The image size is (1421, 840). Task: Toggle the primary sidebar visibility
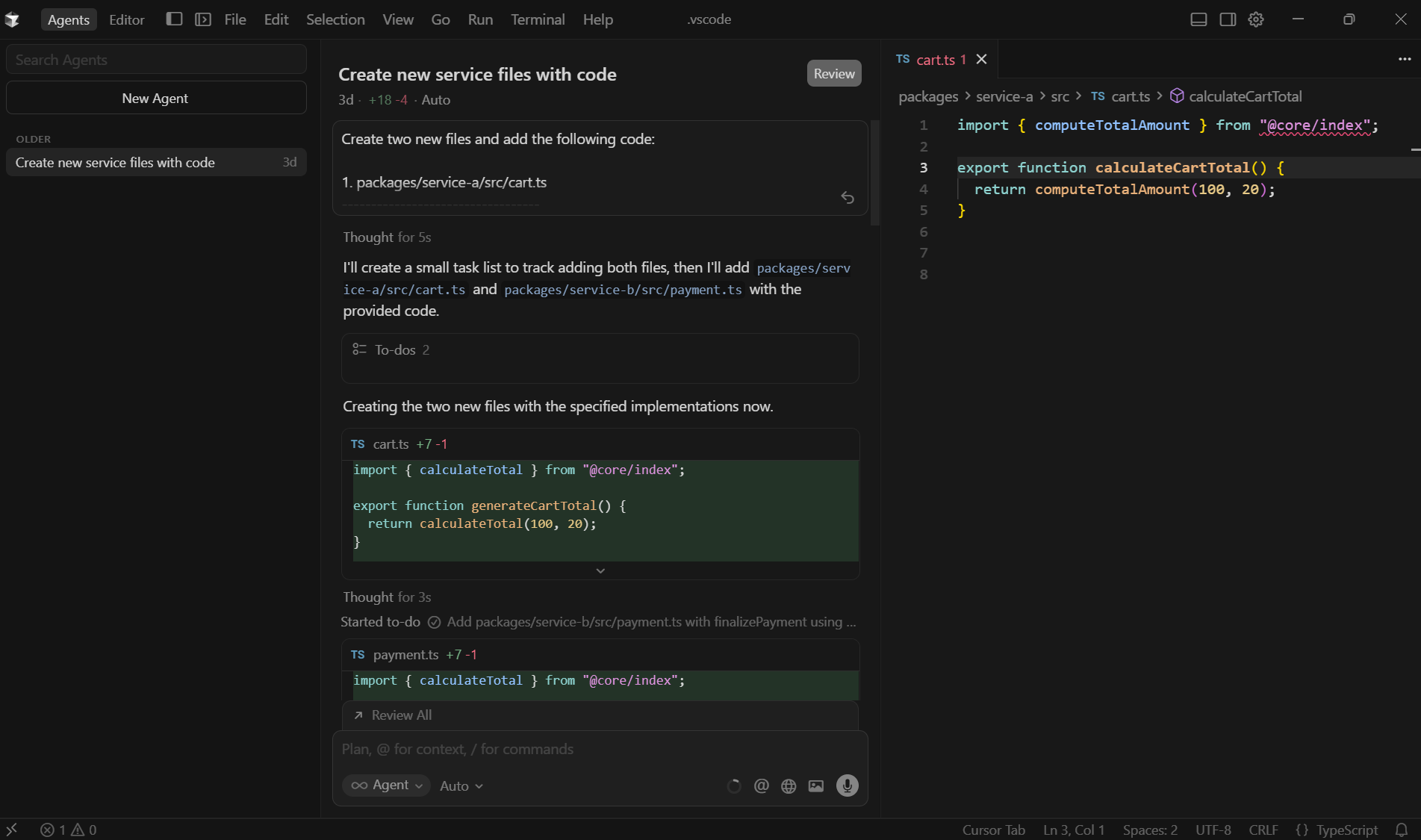[174, 19]
